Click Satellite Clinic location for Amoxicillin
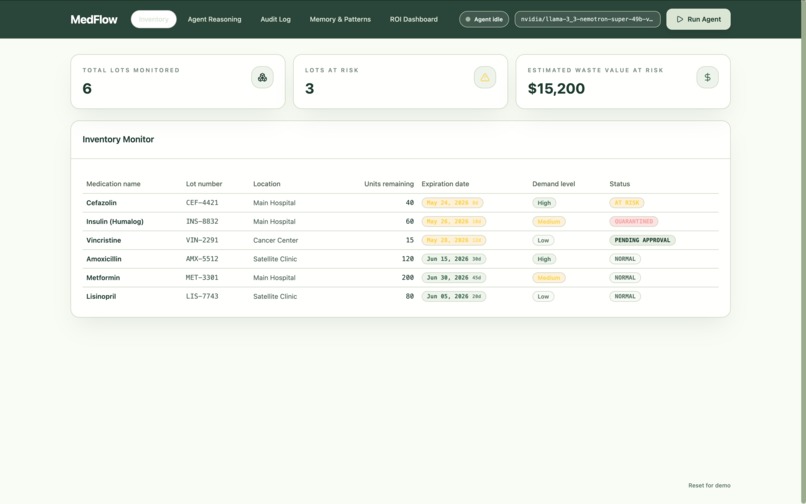Image resolution: width=806 pixels, height=504 pixels. pos(275,259)
